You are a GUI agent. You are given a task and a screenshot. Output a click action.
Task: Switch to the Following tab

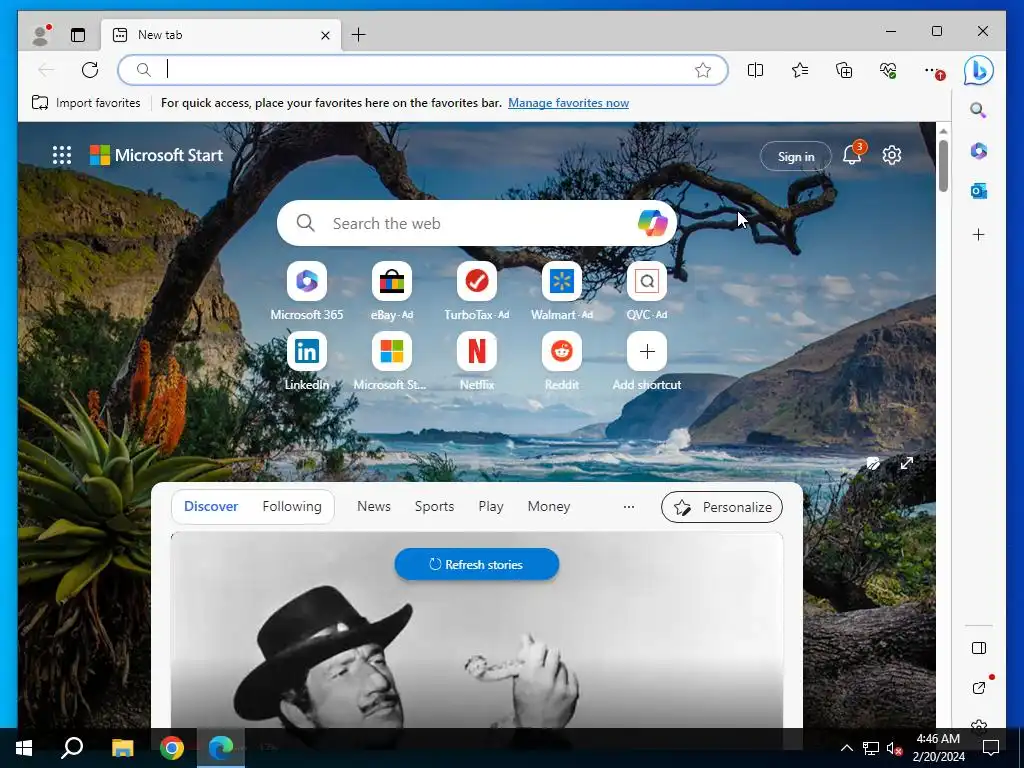[292, 506]
